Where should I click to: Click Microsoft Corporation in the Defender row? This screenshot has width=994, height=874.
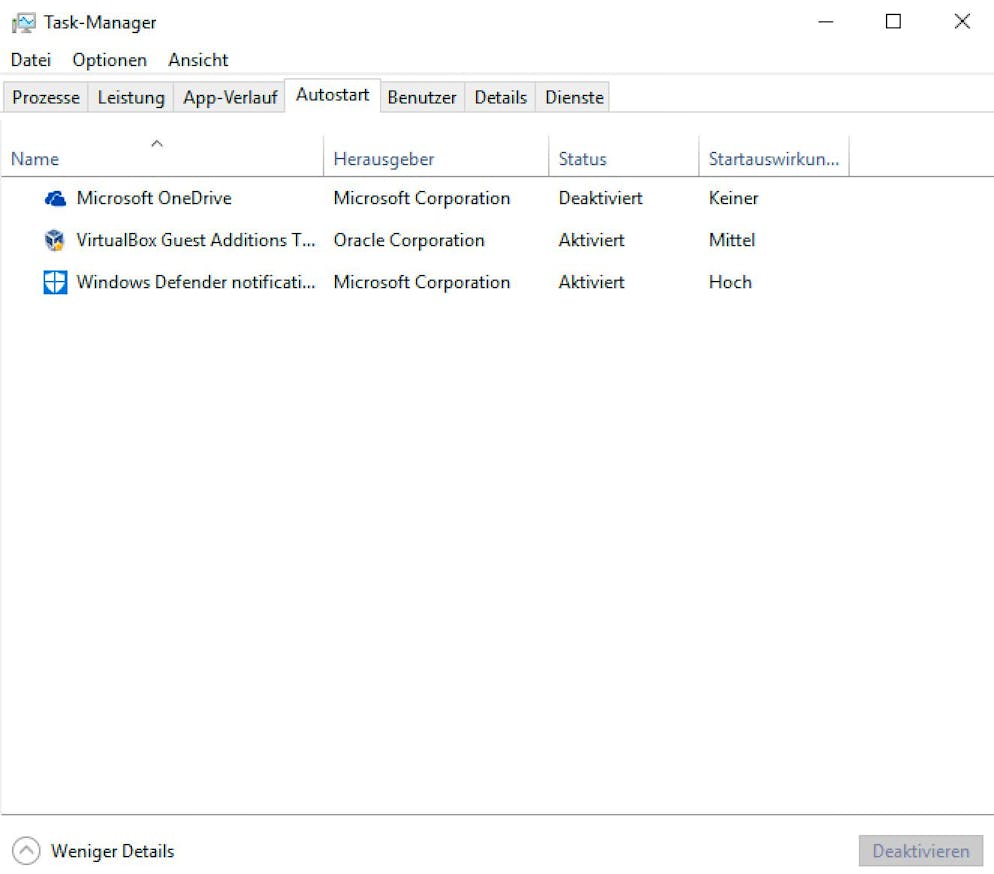pos(422,282)
